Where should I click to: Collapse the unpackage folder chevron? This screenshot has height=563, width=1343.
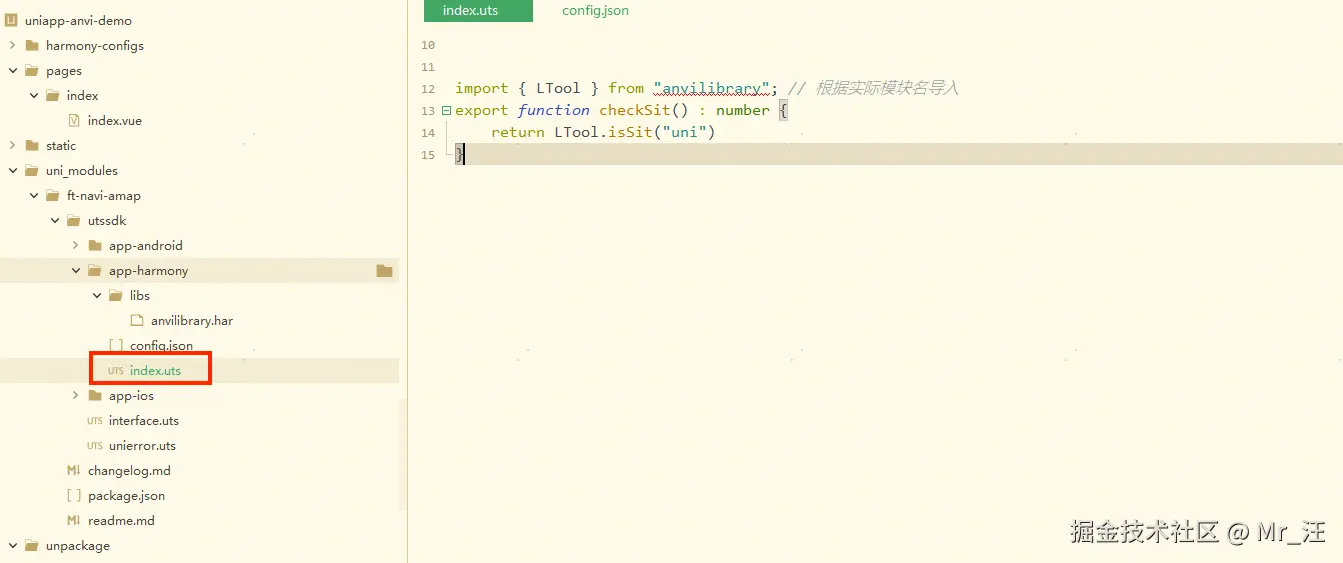click(12, 545)
